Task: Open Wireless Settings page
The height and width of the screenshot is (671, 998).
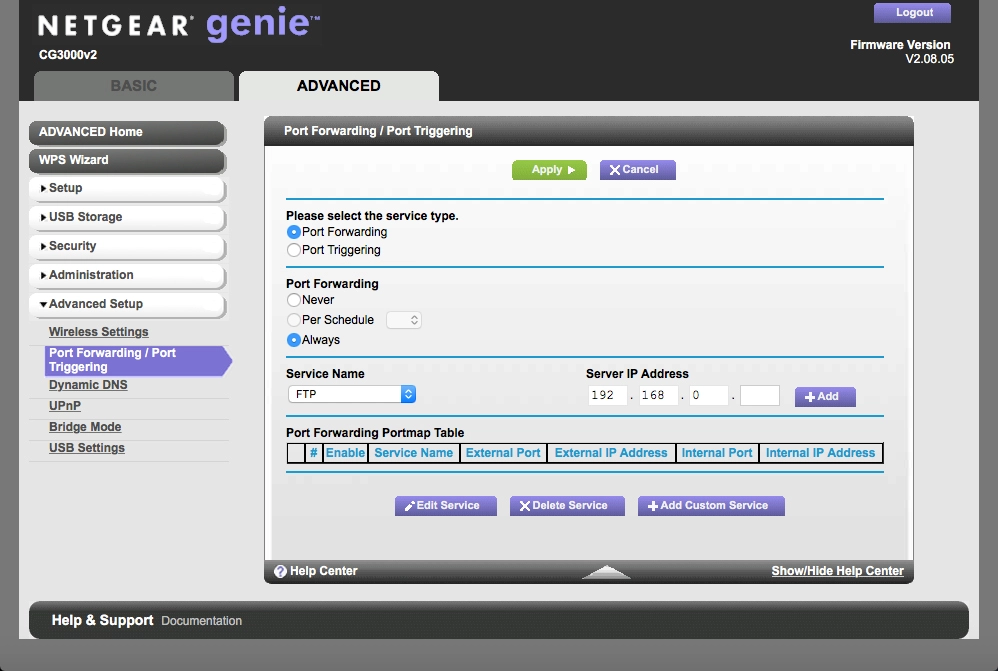Action: coord(99,332)
